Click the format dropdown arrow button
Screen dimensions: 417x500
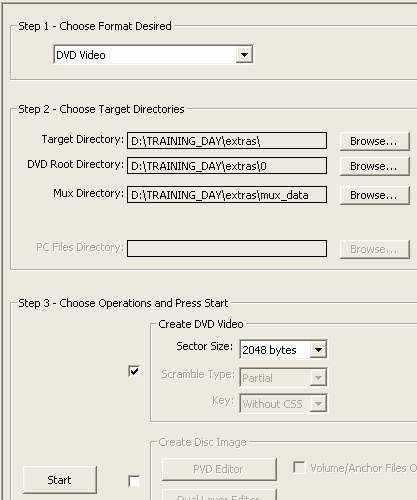[x=244, y=55]
